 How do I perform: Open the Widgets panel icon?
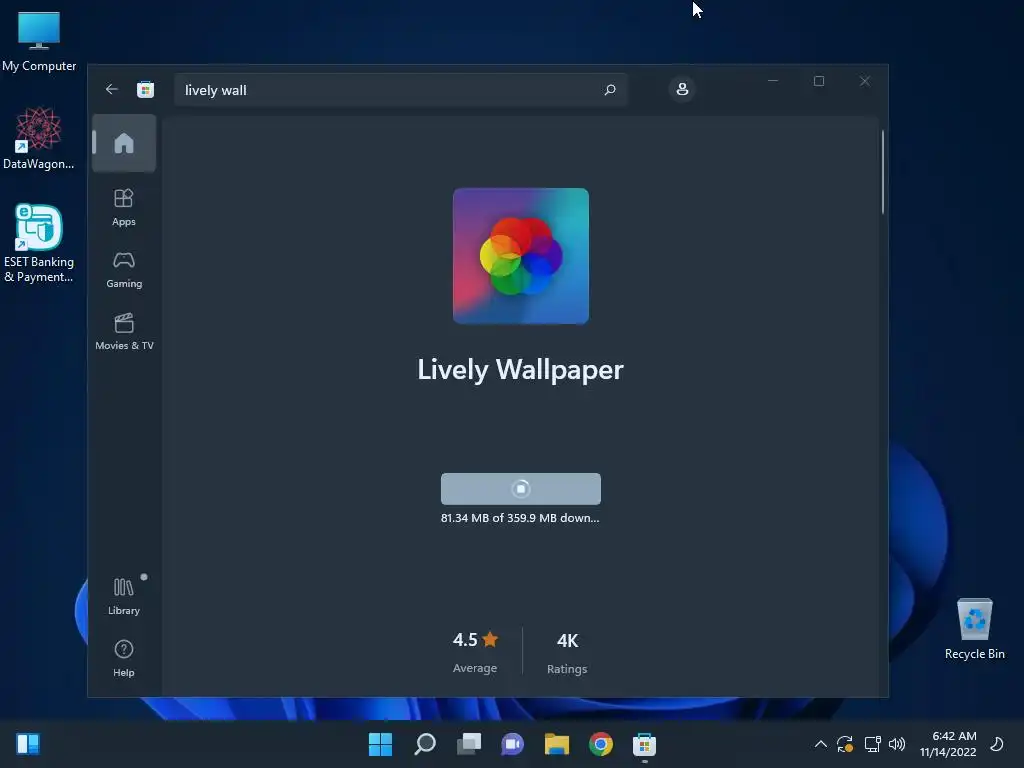point(28,744)
